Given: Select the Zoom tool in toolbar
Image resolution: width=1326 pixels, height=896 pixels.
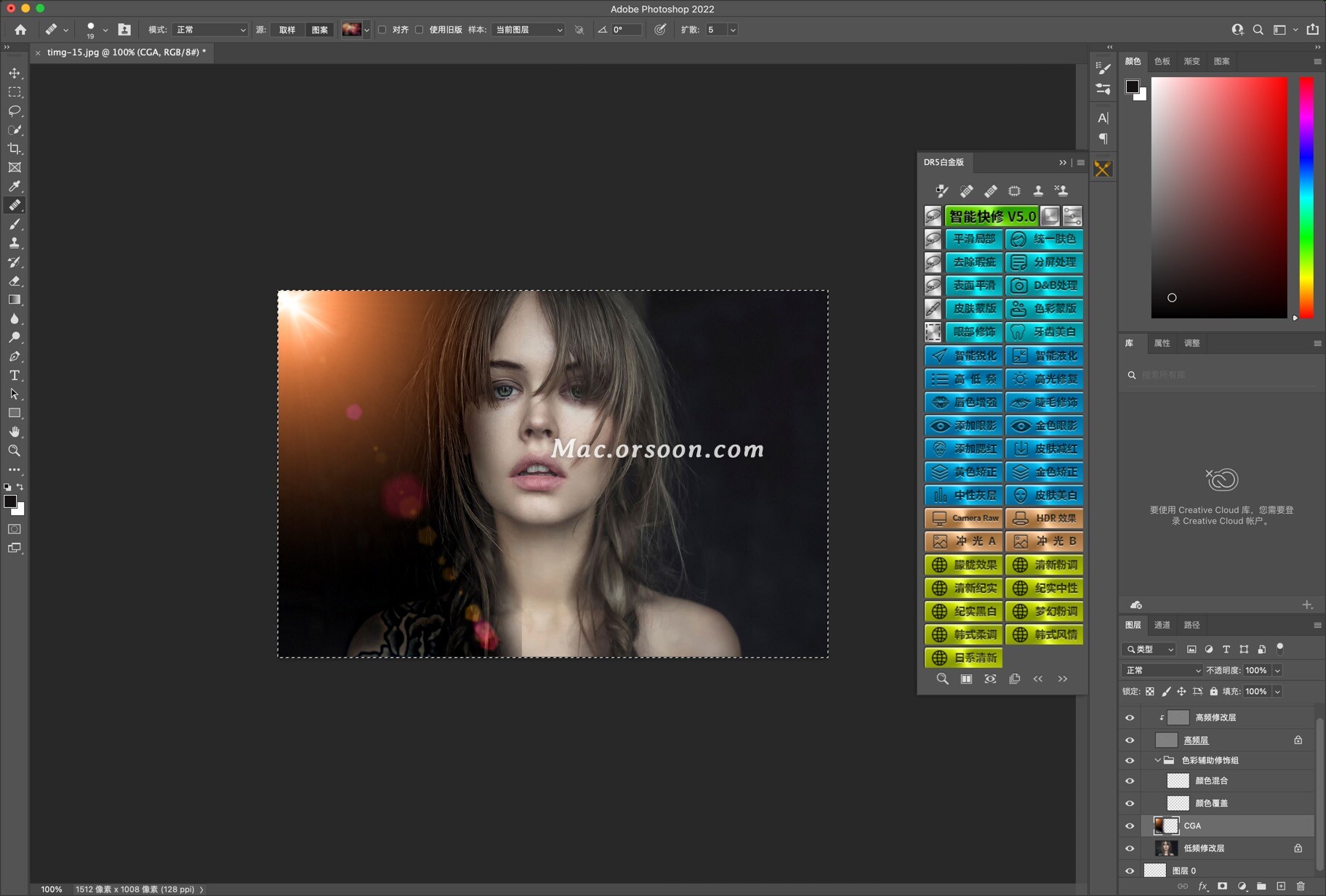Looking at the screenshot, I should [15, 451].
